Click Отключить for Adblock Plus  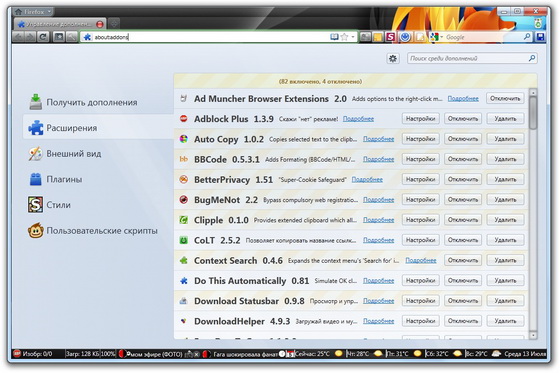(463, 119)
